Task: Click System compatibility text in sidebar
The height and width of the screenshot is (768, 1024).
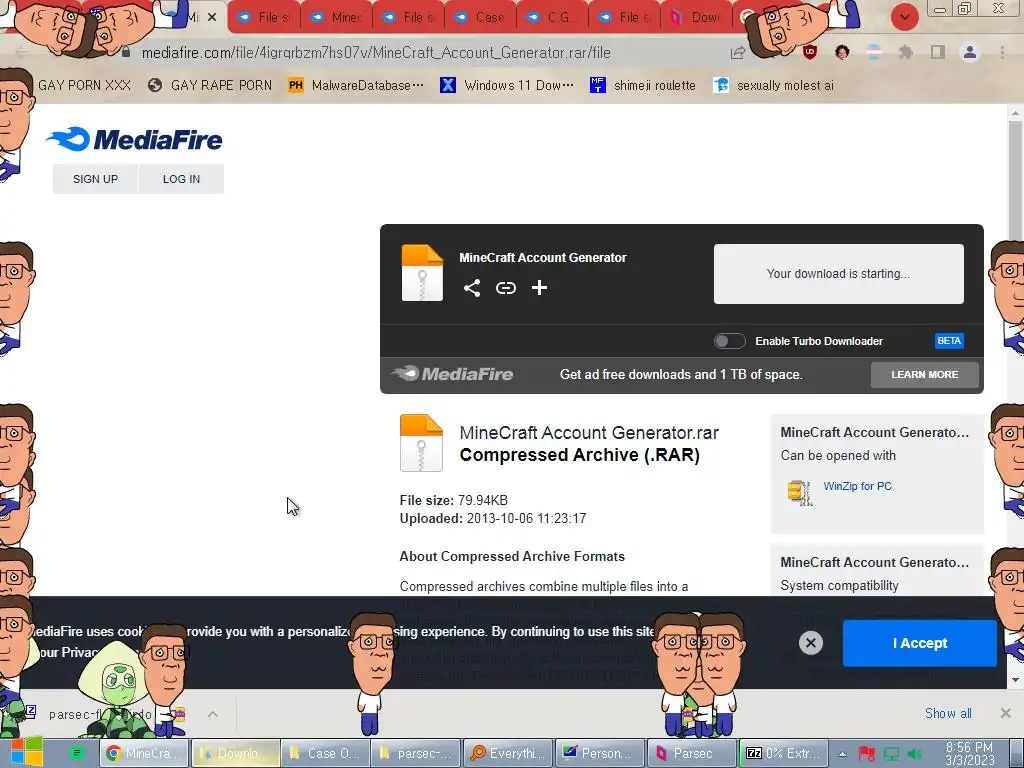Action: coord(839,585)
